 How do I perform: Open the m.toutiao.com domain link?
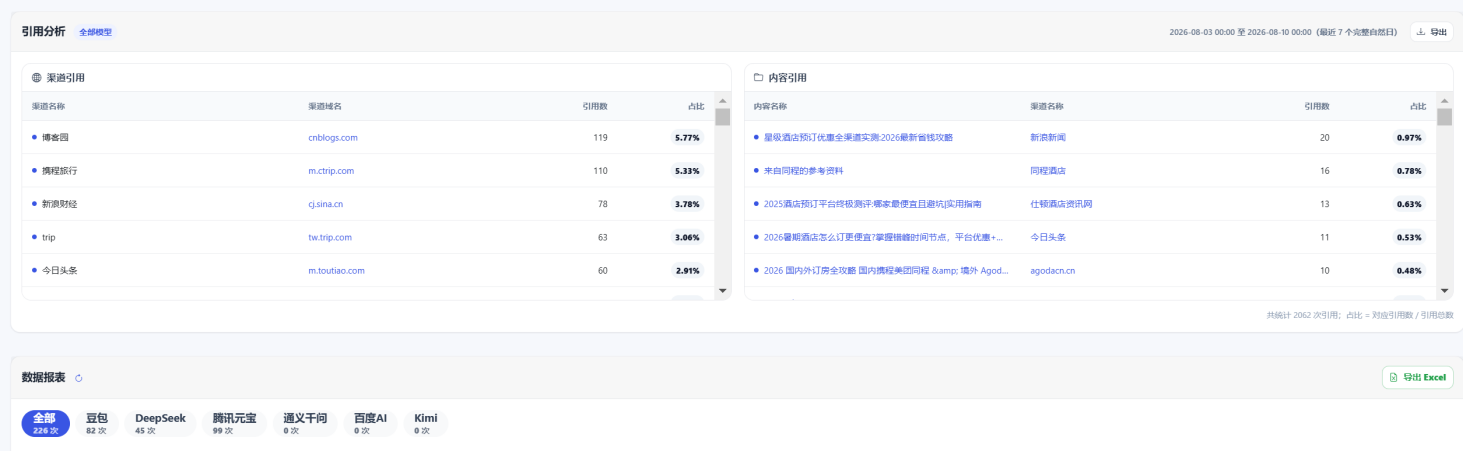(x=336, y=270)
